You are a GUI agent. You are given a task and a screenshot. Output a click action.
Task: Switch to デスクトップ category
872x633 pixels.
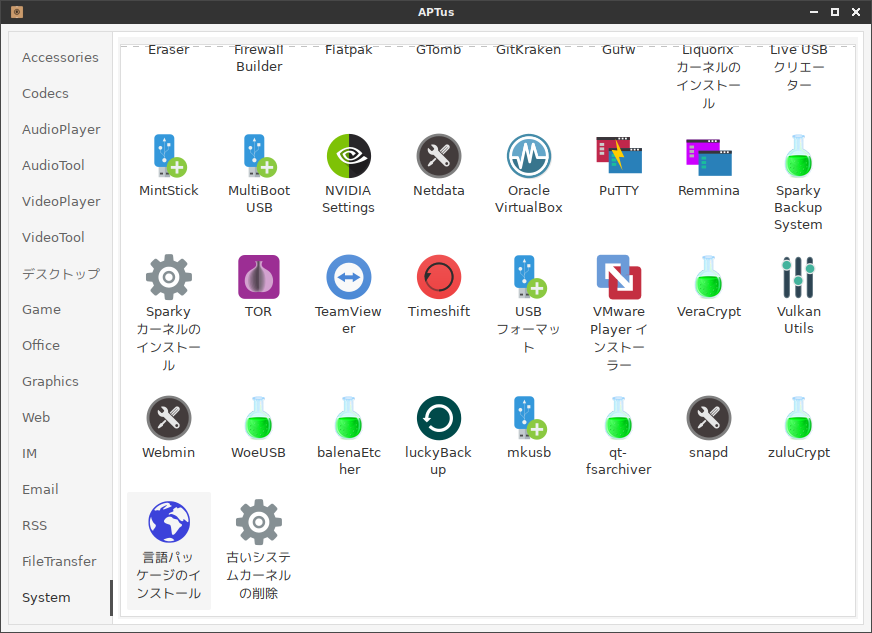click(x=61, y=274)
